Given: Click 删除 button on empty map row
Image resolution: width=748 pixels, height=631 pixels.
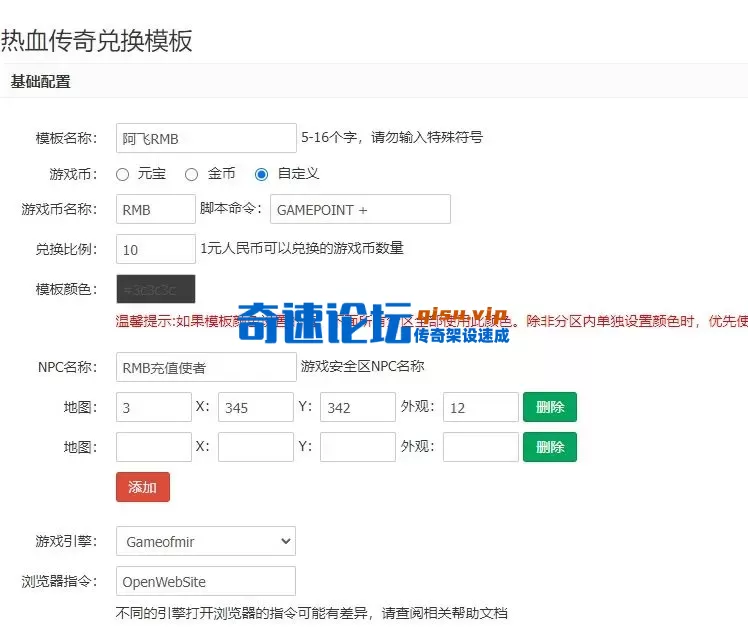Looking at the screenshot, I should point(549,447).
